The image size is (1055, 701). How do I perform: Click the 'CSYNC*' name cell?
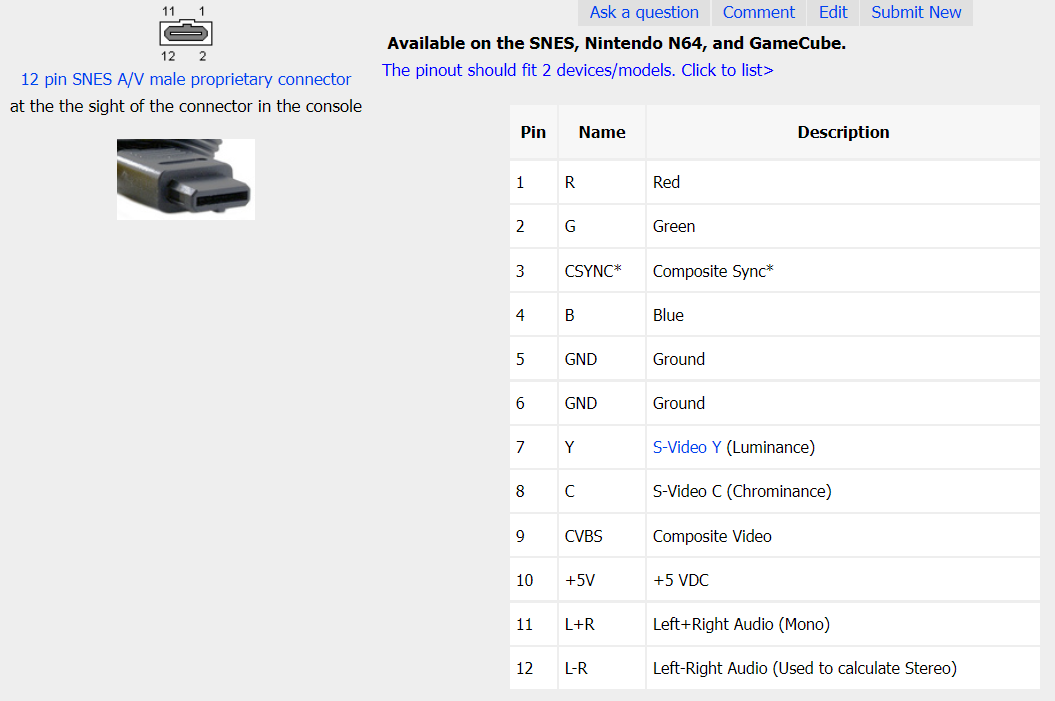click(602, 271)
